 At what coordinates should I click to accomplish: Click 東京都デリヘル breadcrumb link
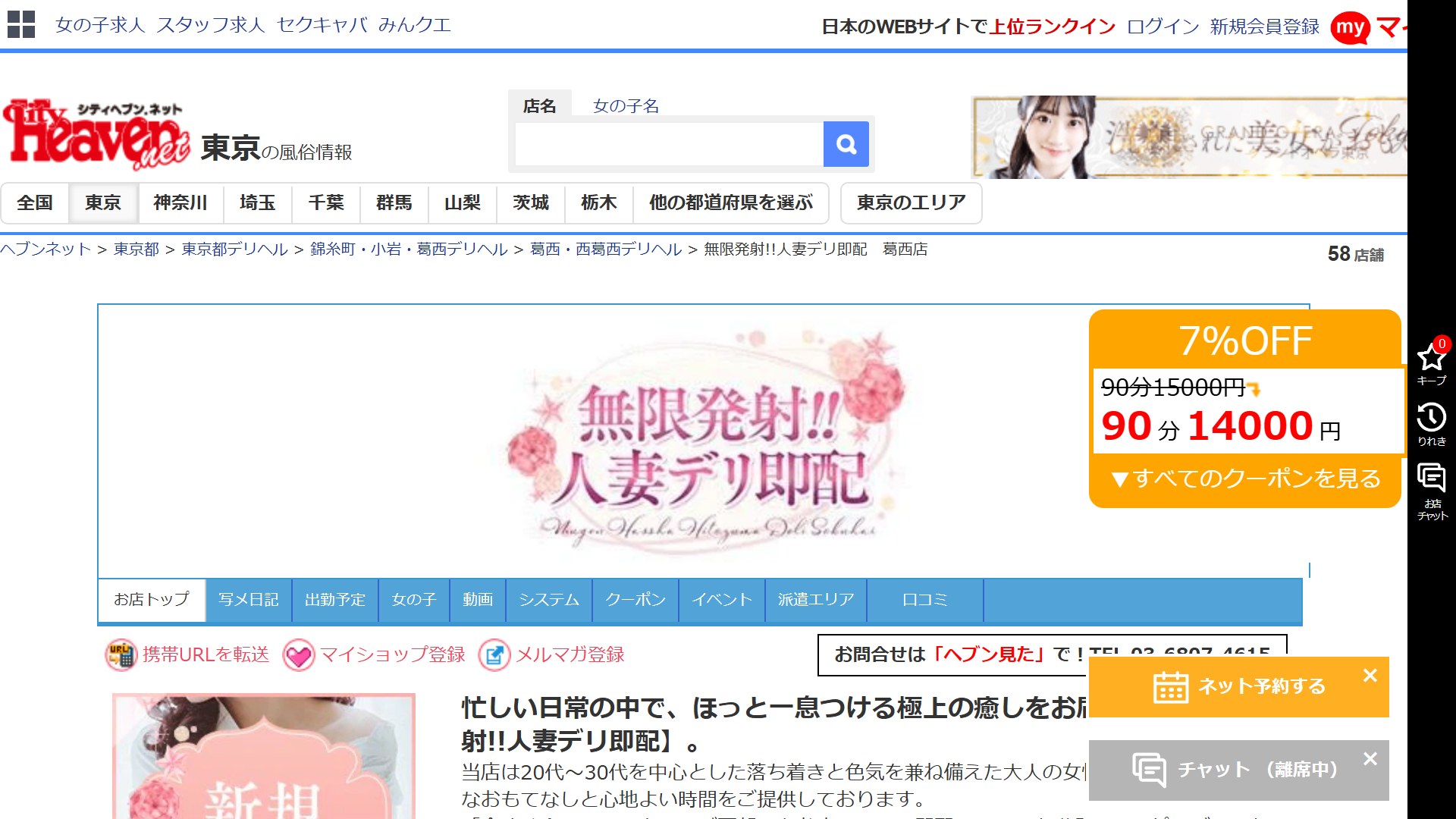click(235, 249)
